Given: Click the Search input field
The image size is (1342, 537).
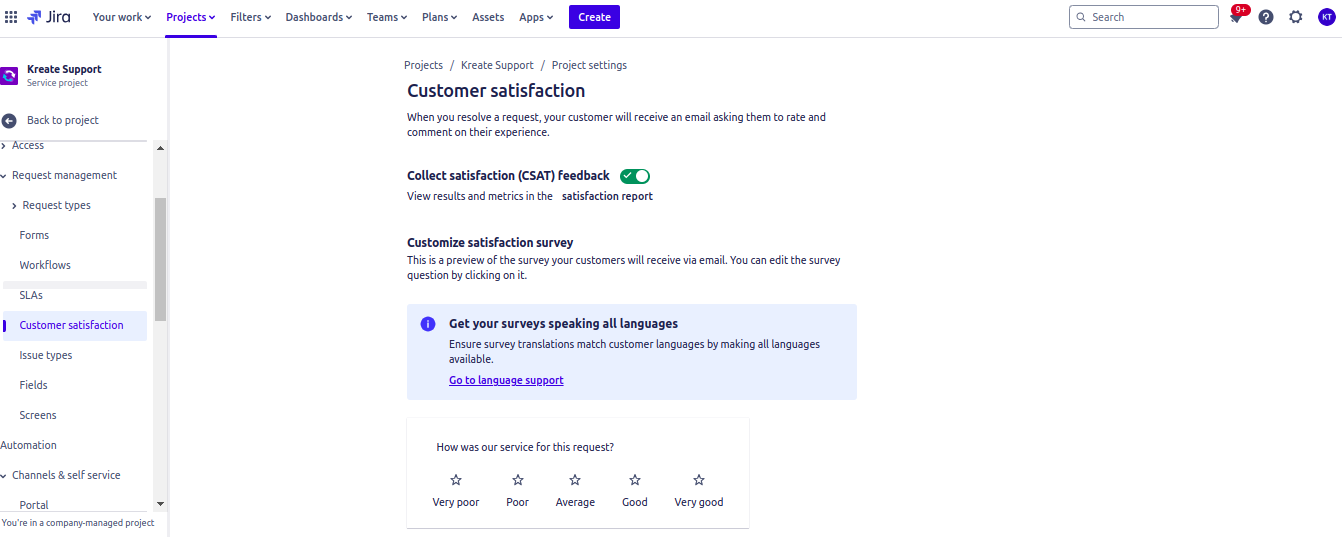Looking at the screenshot, I should (1144, 17).
